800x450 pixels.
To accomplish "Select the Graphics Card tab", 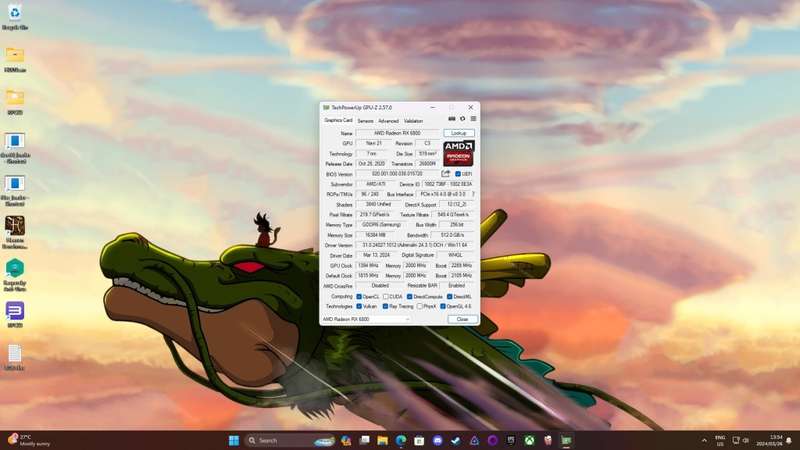I will pos(338,120).
